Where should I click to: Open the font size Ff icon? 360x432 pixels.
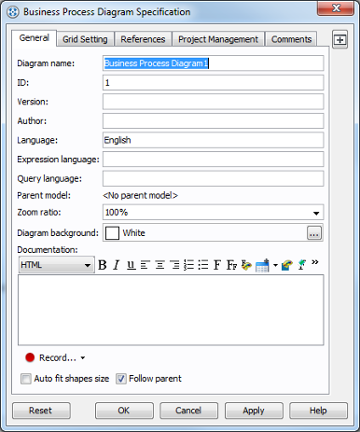point(232,265)
